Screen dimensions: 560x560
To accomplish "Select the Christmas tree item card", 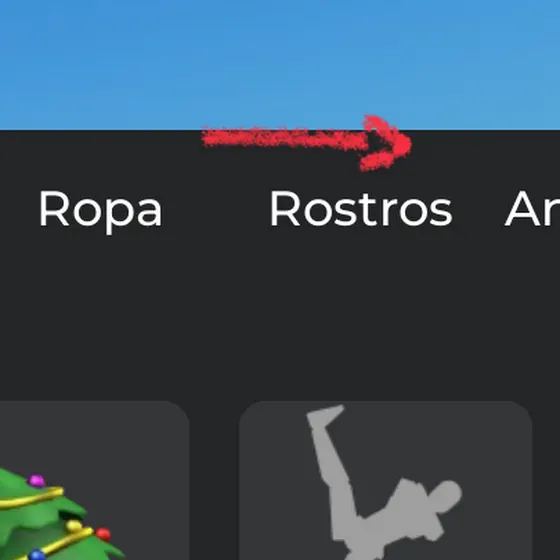I will pyautogui.click(x=94, y=480).
